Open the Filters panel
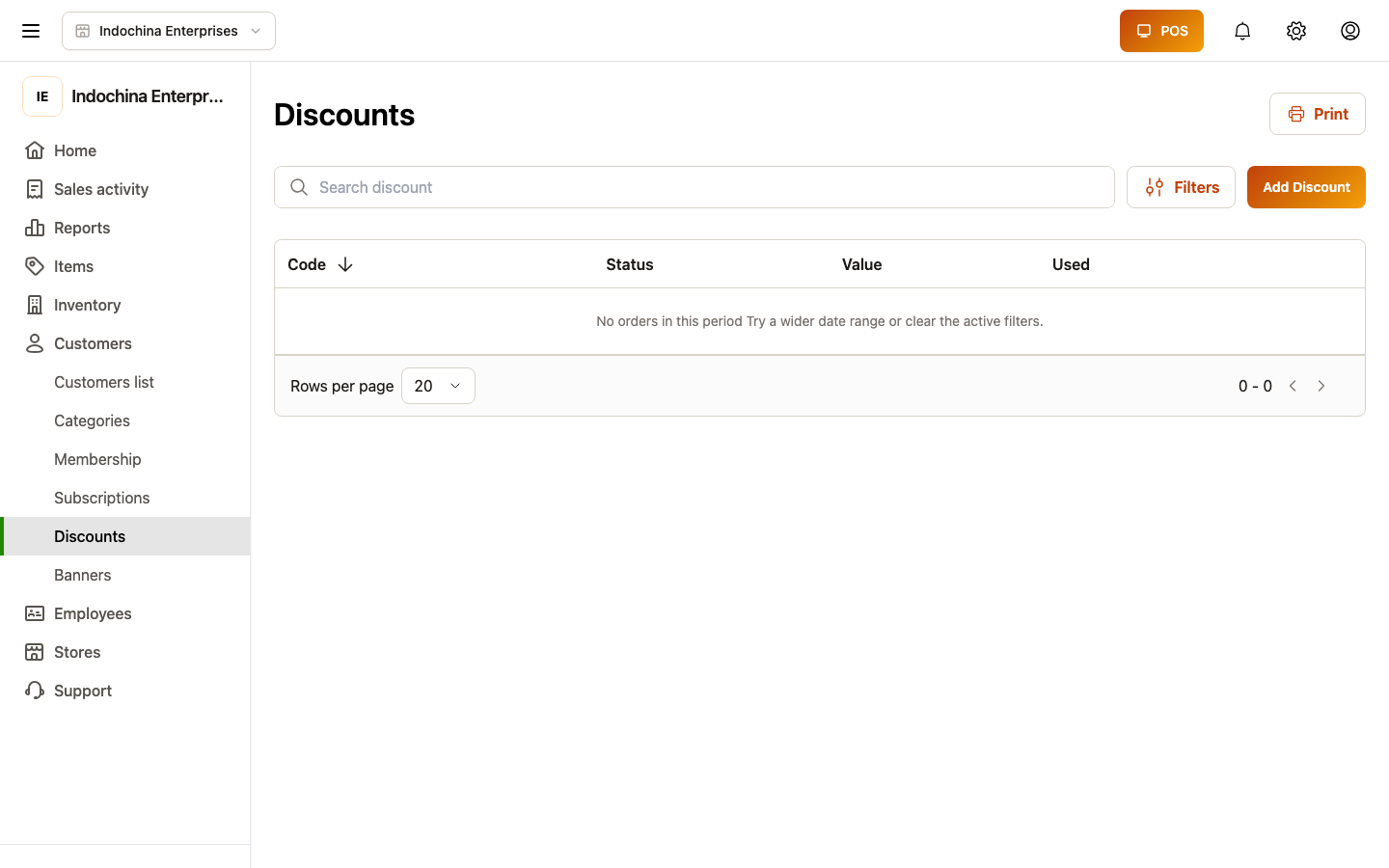 click(x=1181, y=187)
